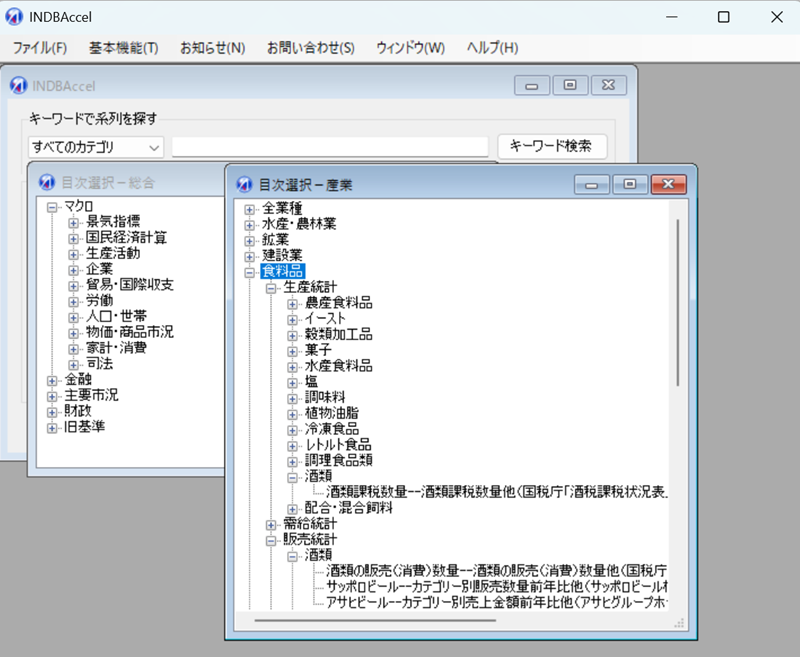Maximize the 目次選択－産業 window

point(630,184)
